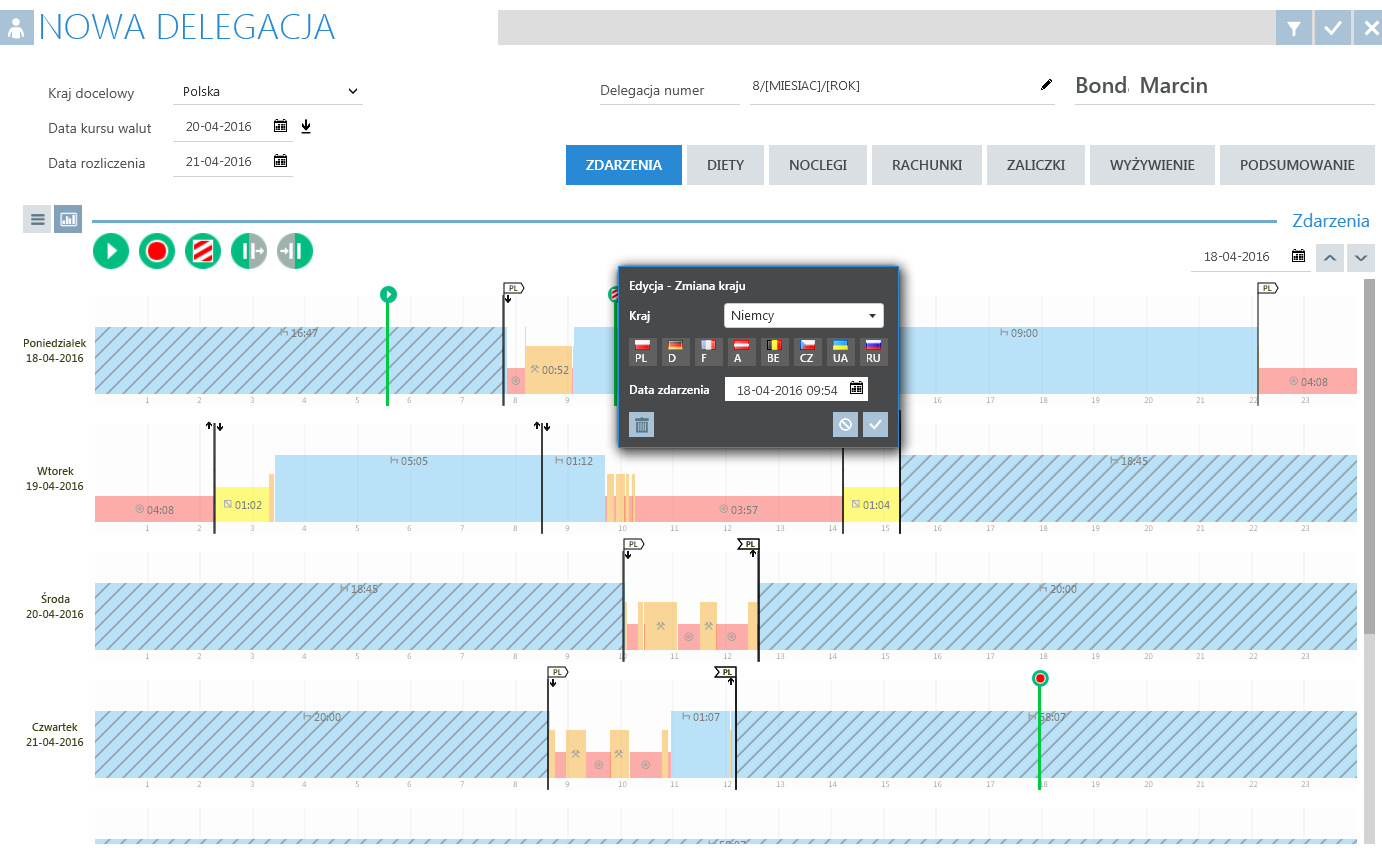Select Poland flag PL in popup
The height and width of the screenshot is (859, 1382).
tap(642, 351)
